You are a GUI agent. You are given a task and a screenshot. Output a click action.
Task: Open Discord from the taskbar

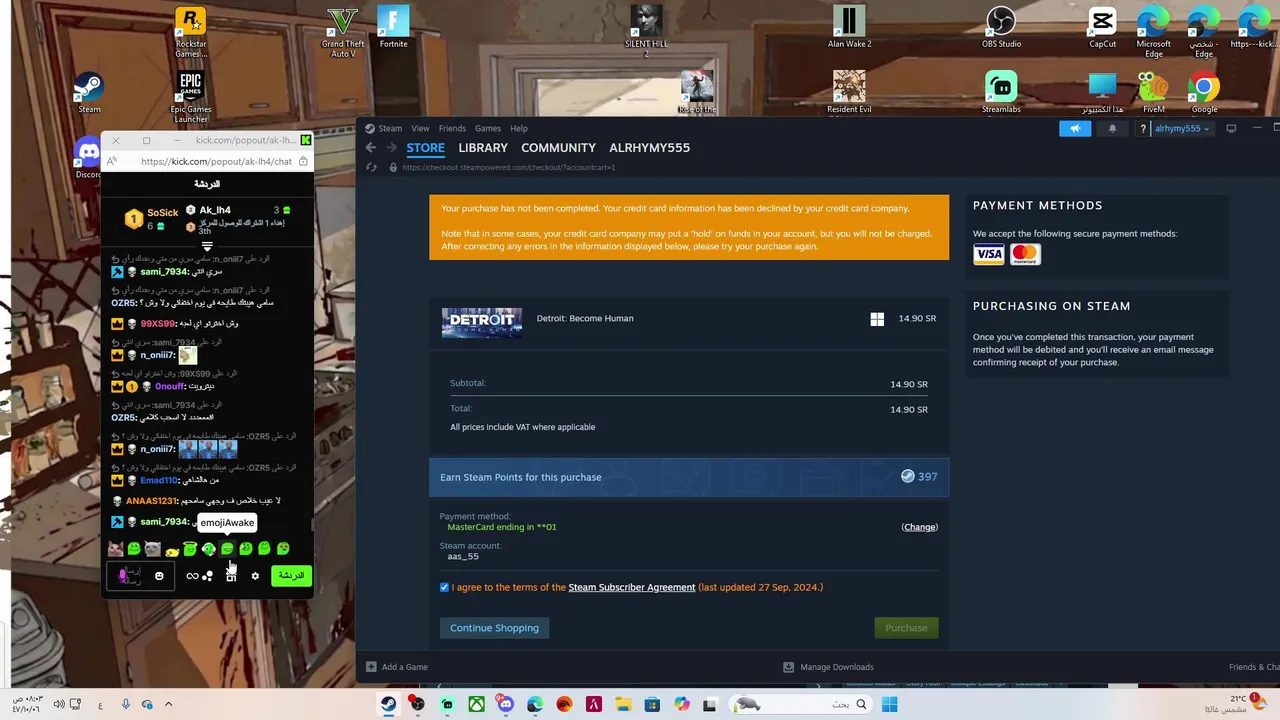(x=506, y=704)
